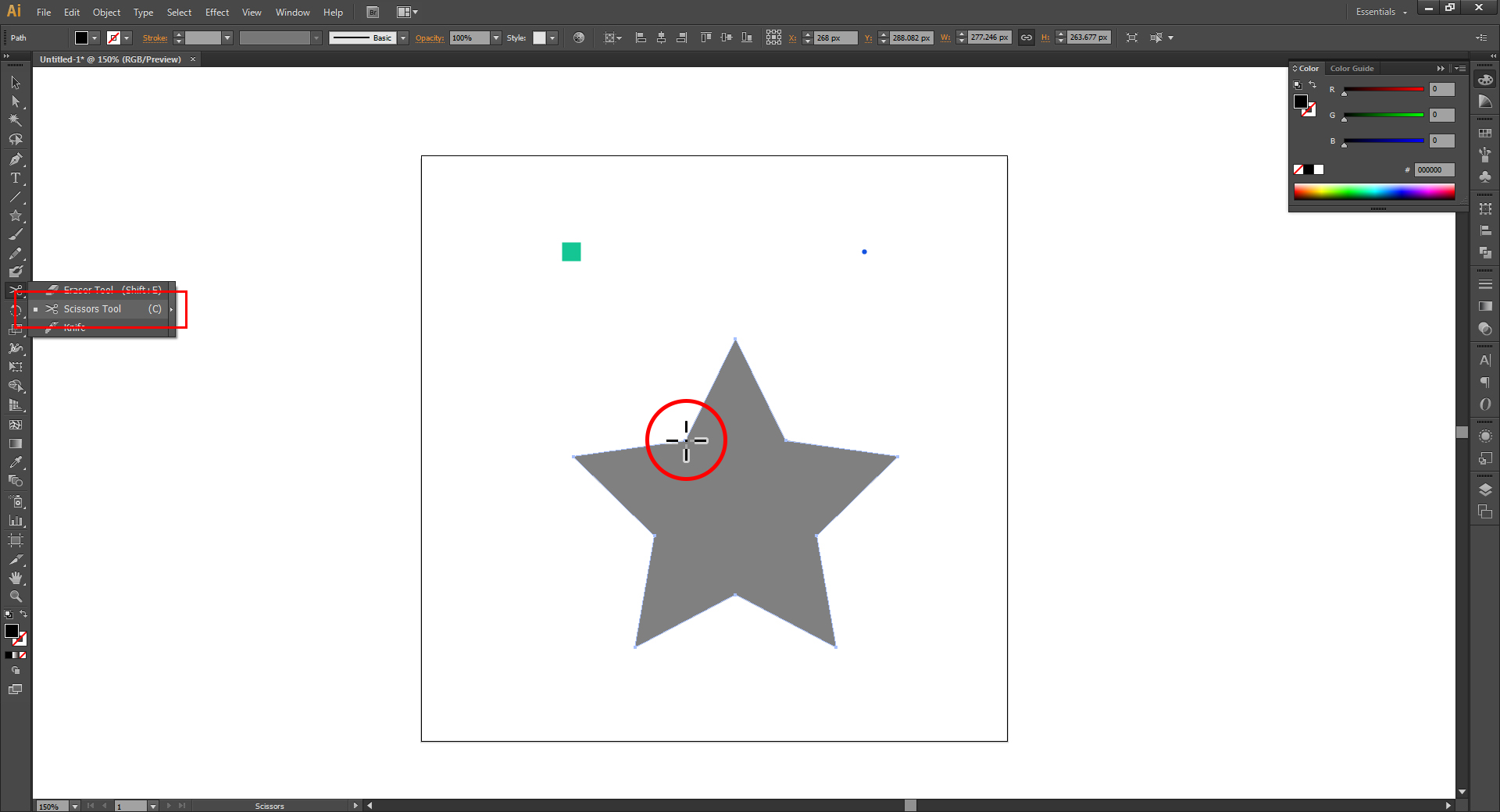Click the color spectrum bar
Screen dimensions: 1500x812
(1374, 192)
